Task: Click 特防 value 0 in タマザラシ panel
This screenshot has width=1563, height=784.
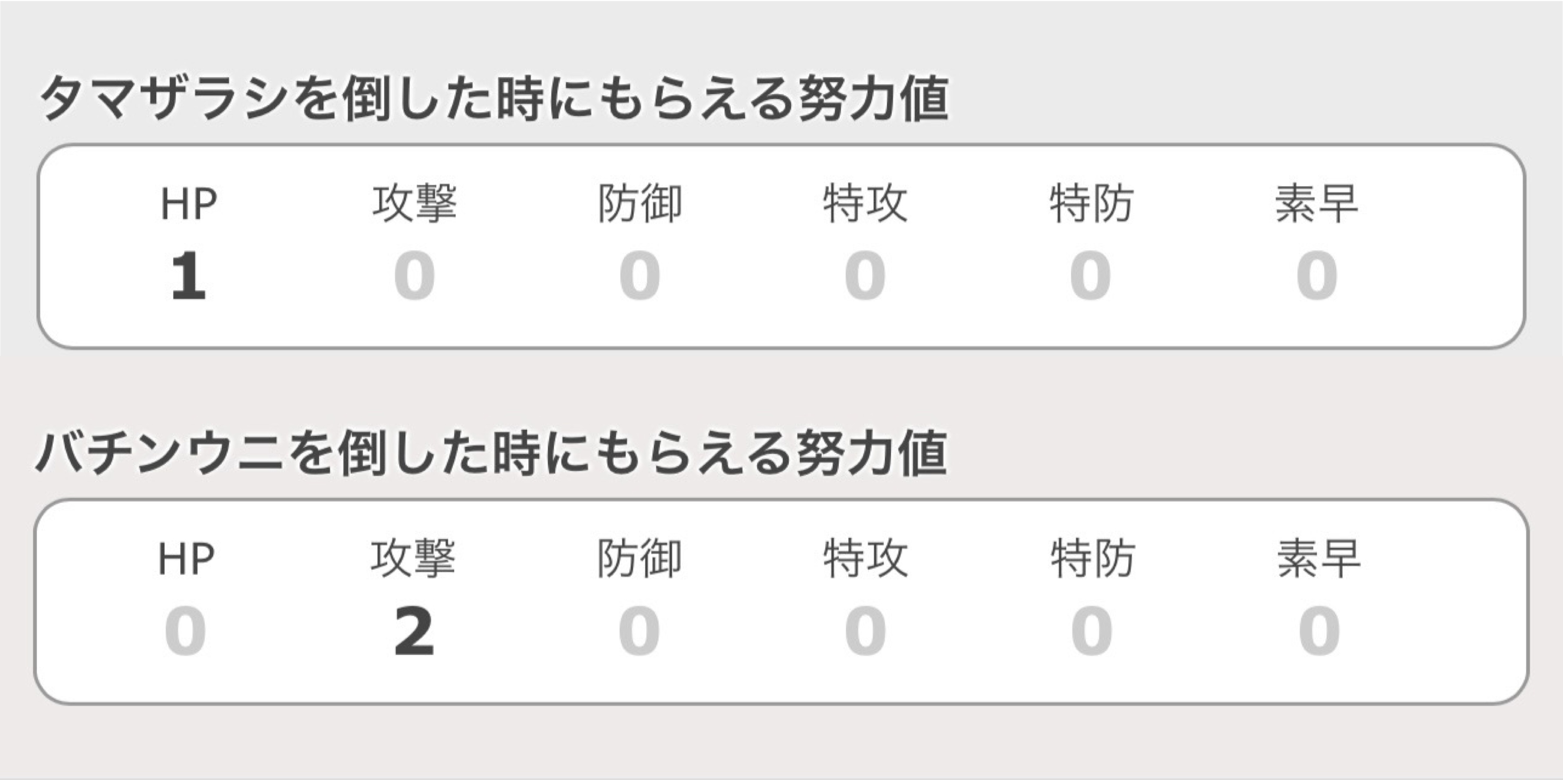Action: (x=1091, y=276)
